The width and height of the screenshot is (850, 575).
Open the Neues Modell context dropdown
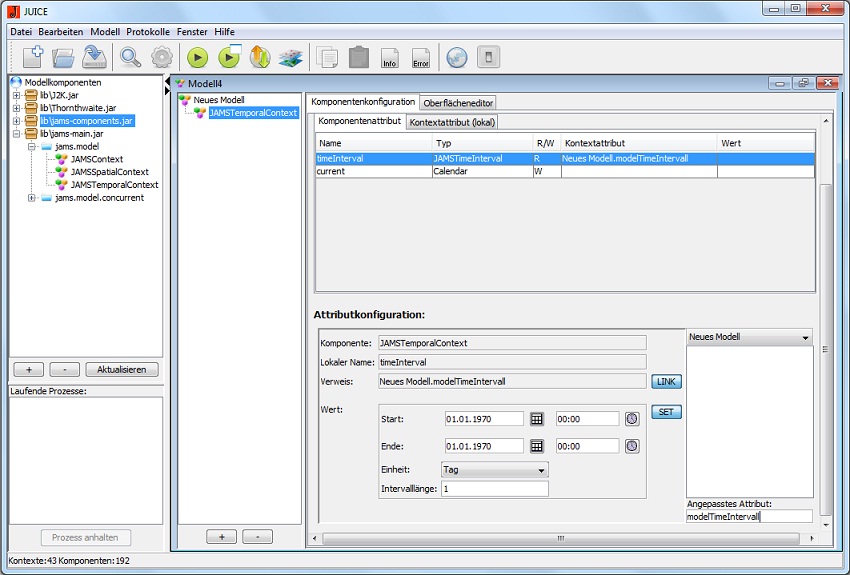coord(749,338)
